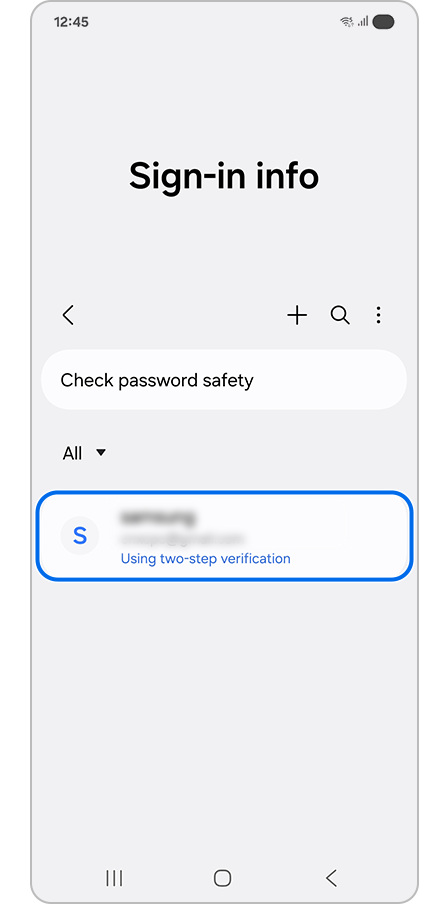
Task: Expand the triangle arrow beside All
Action: (x=101, y=453)
